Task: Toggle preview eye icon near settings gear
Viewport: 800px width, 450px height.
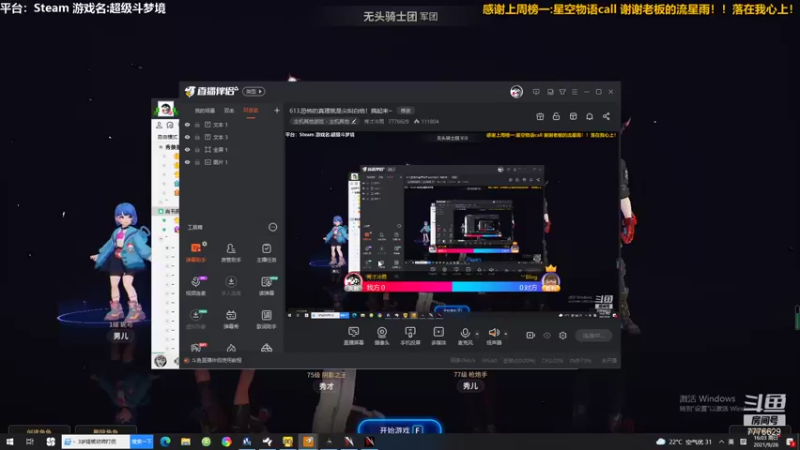Action: tap(546, 335)
